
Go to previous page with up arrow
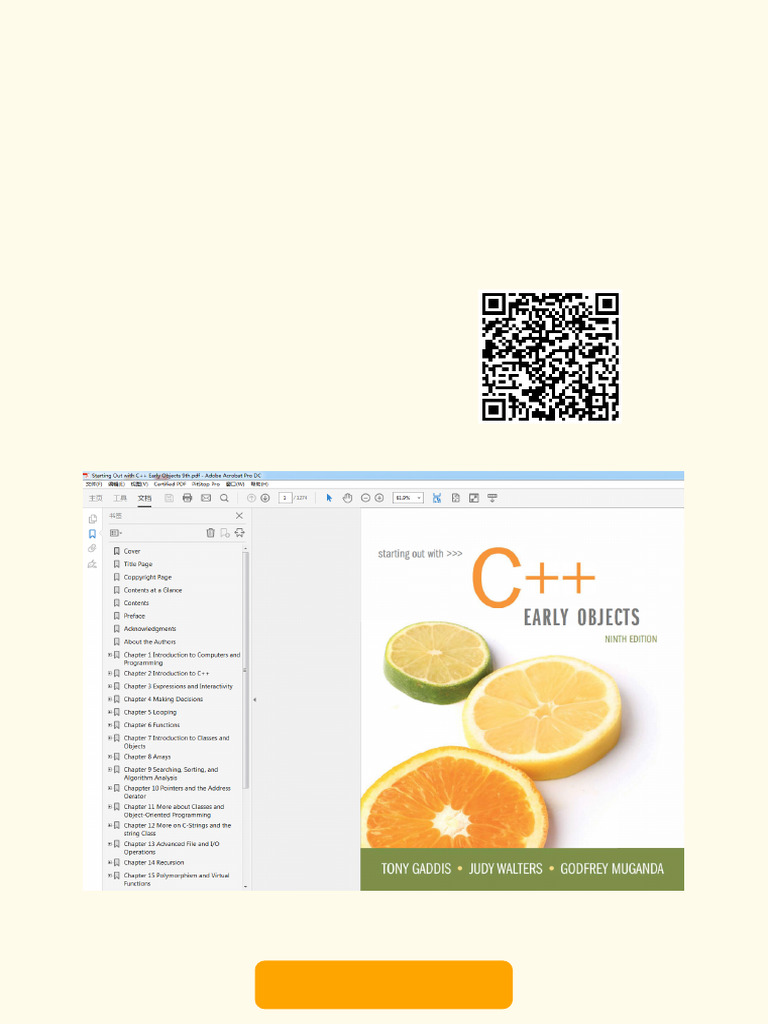[251, 498]
